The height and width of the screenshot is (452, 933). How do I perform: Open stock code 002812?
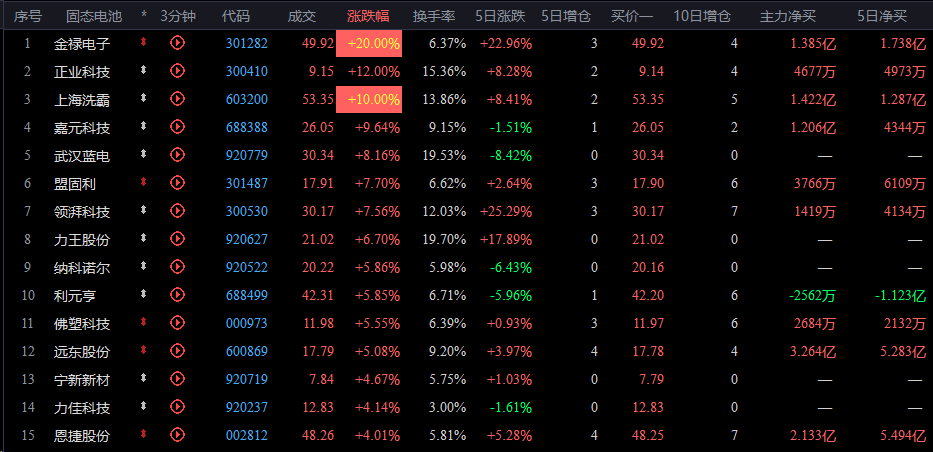(x=247, y=435)
